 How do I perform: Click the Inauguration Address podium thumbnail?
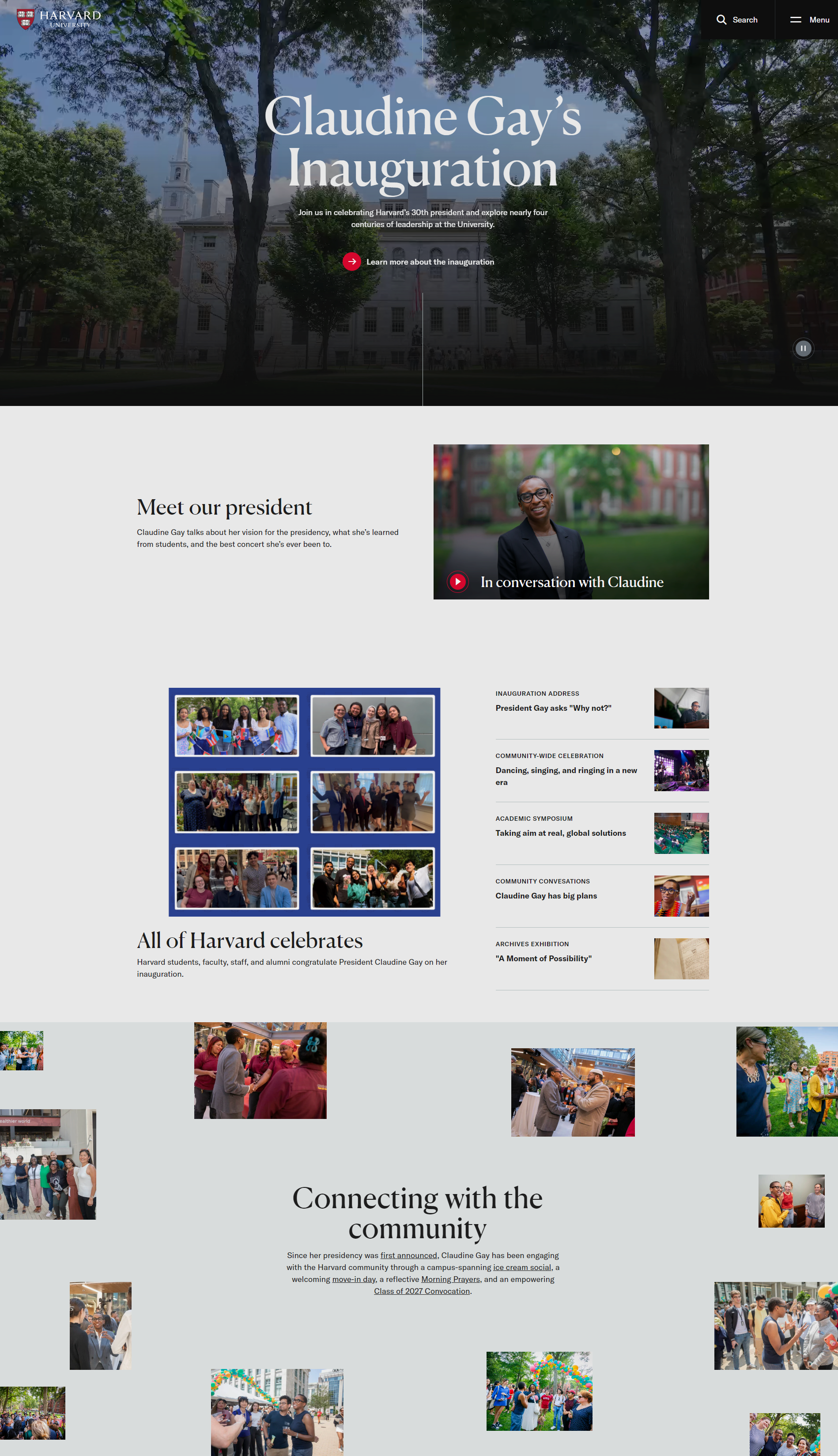pos(681,708)
